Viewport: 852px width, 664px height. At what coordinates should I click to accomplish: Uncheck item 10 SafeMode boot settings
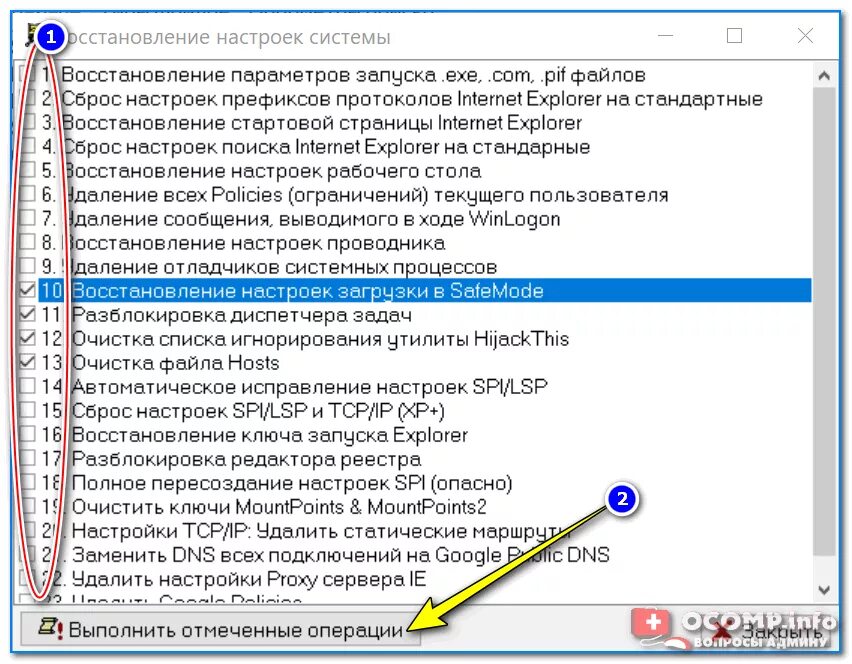coord(27,290)
